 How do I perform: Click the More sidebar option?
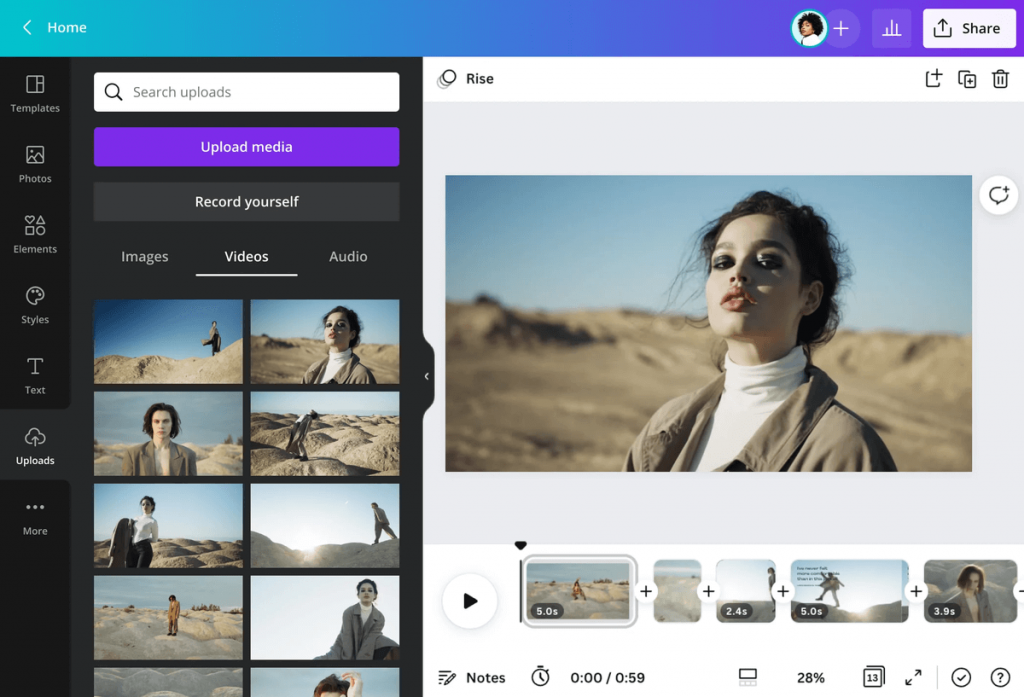point(35,516)
